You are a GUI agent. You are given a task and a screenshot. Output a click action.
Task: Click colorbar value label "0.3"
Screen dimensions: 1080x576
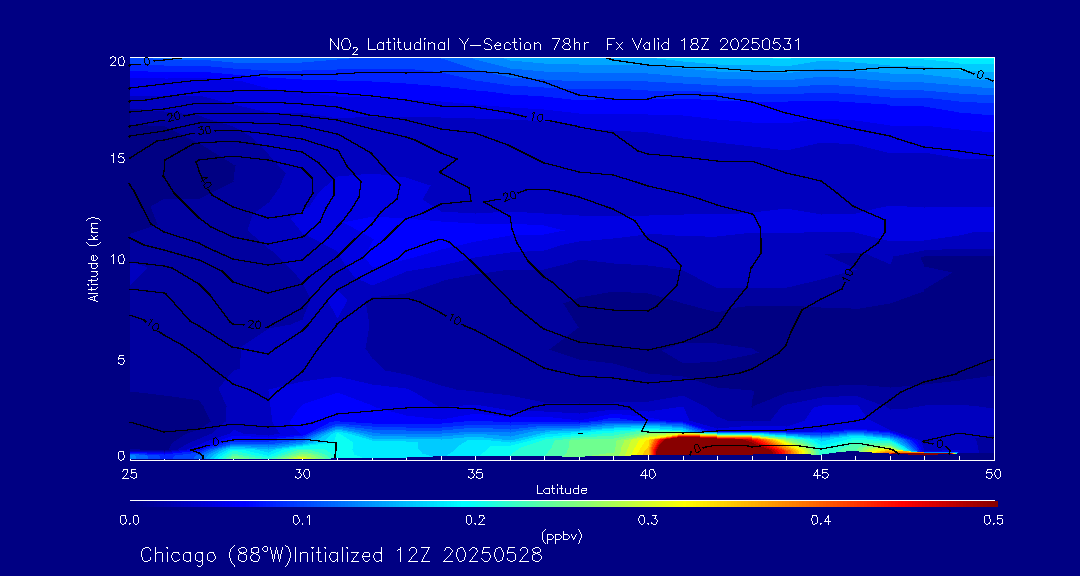[x=647, y=520]
